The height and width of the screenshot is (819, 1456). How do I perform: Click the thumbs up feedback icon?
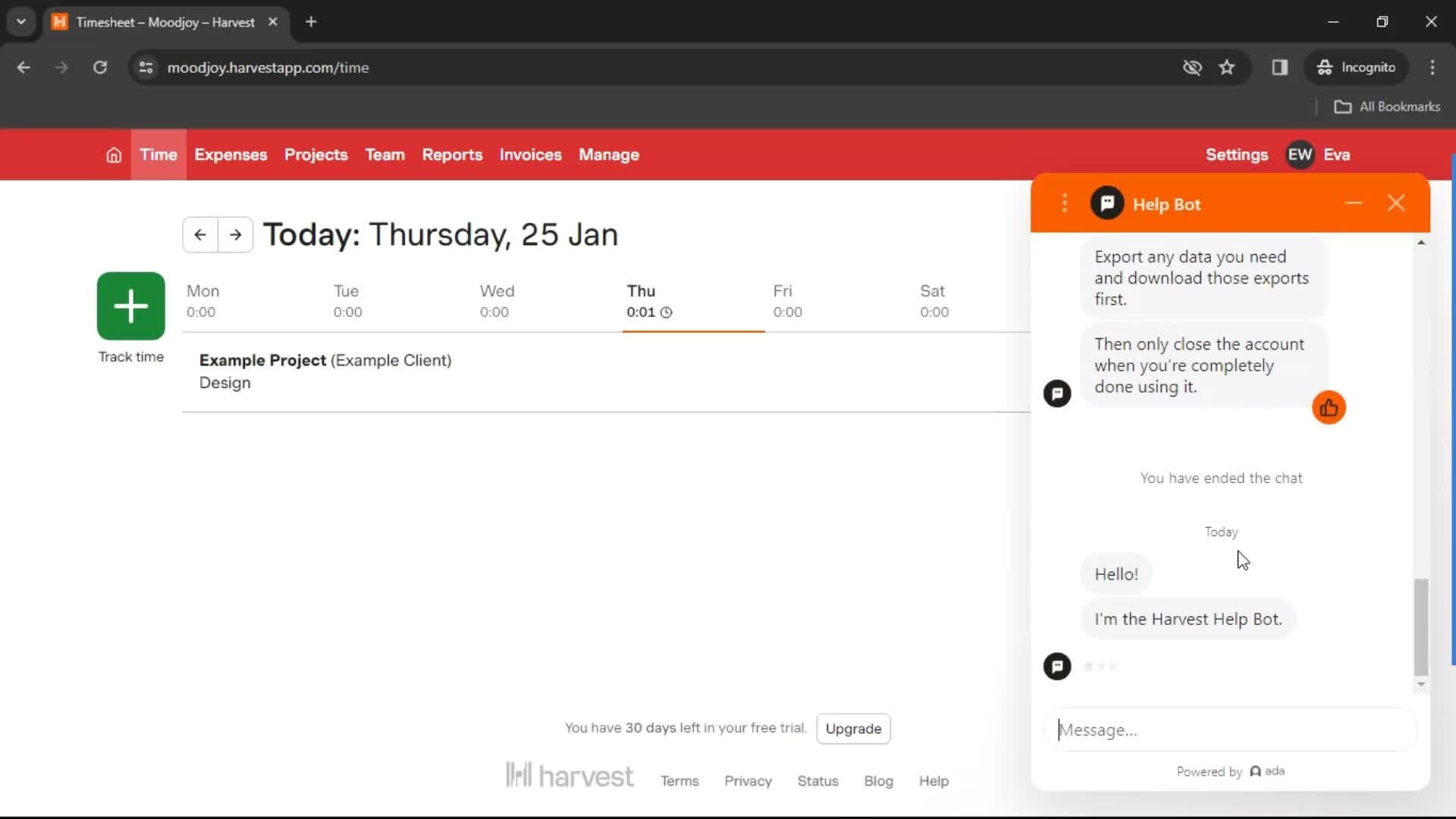1329,408
